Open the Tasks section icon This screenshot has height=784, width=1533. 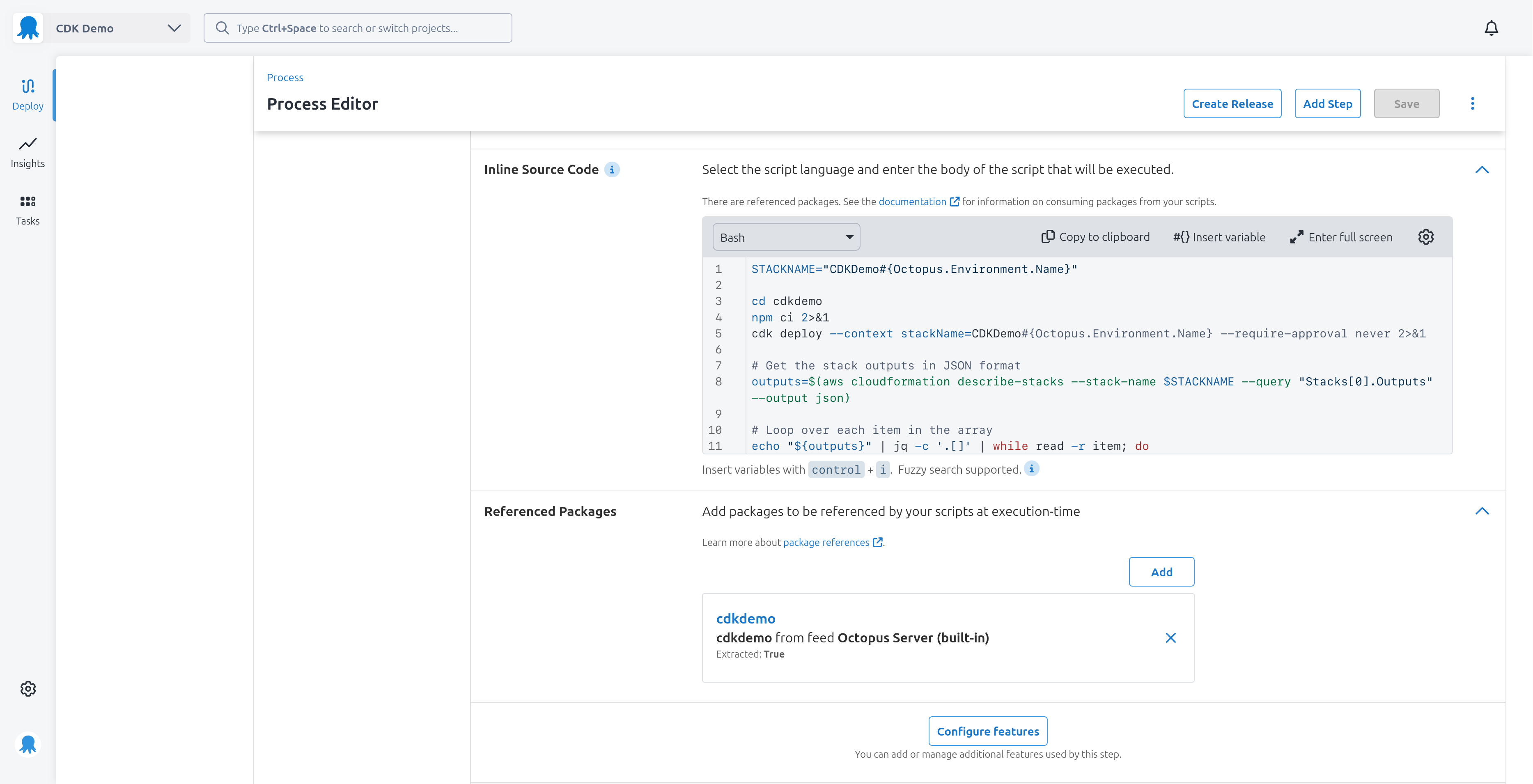pyautogui.click(x=28, y=209)
